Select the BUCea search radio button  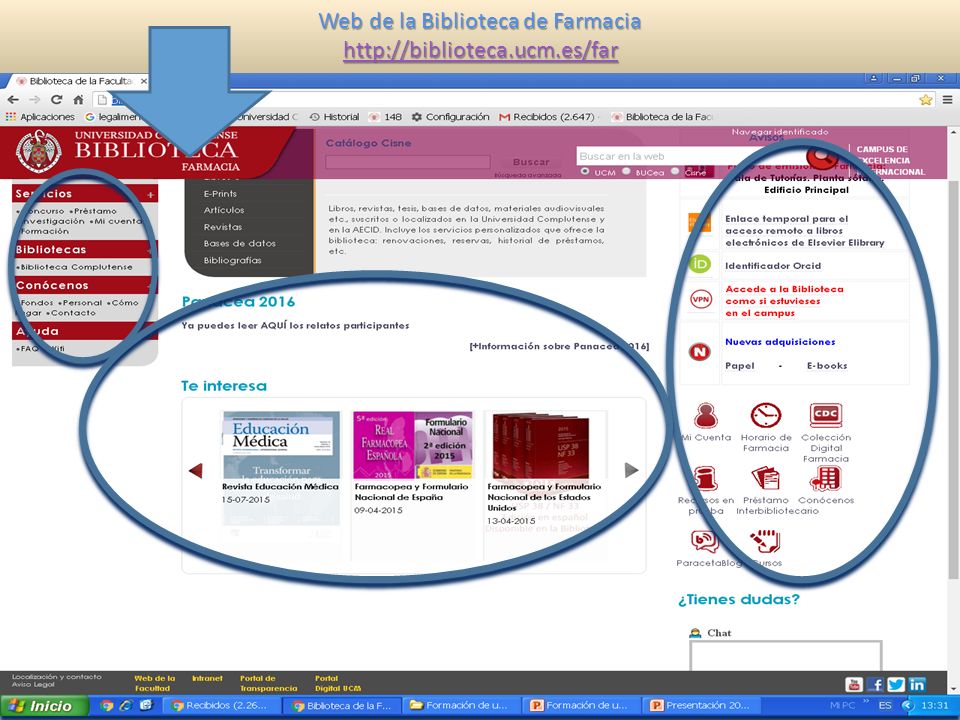tap(626, 171)
